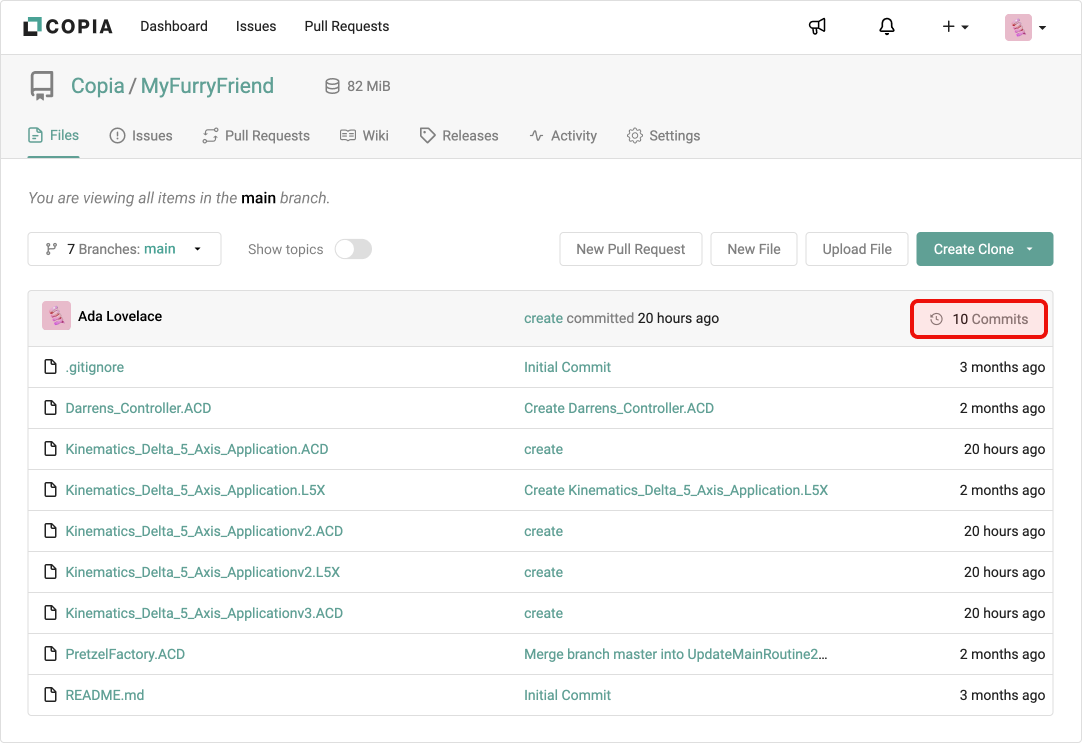Toggle the Show topics switch
The width and height of the screenshot is (1082, 743).
[353, 249]
